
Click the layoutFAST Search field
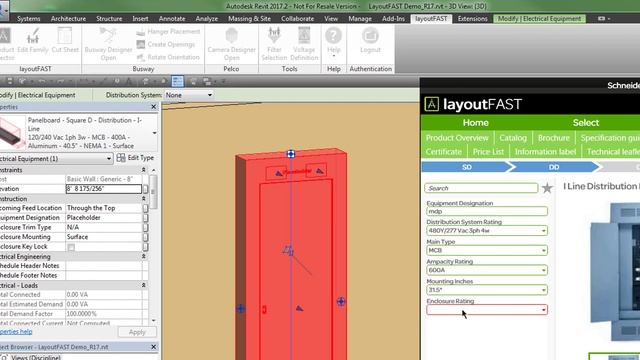pos(481,188)
